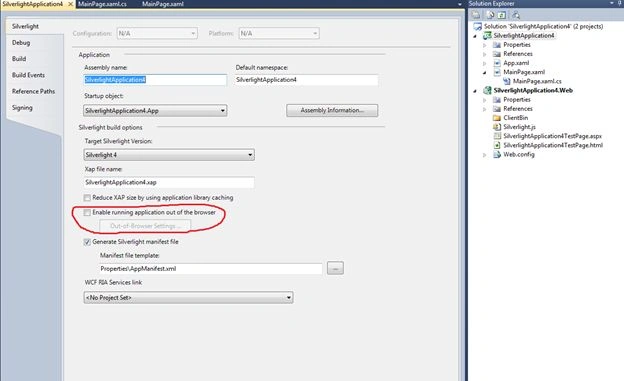Open the WCF RIA Services link dropdown

[289, 297]
